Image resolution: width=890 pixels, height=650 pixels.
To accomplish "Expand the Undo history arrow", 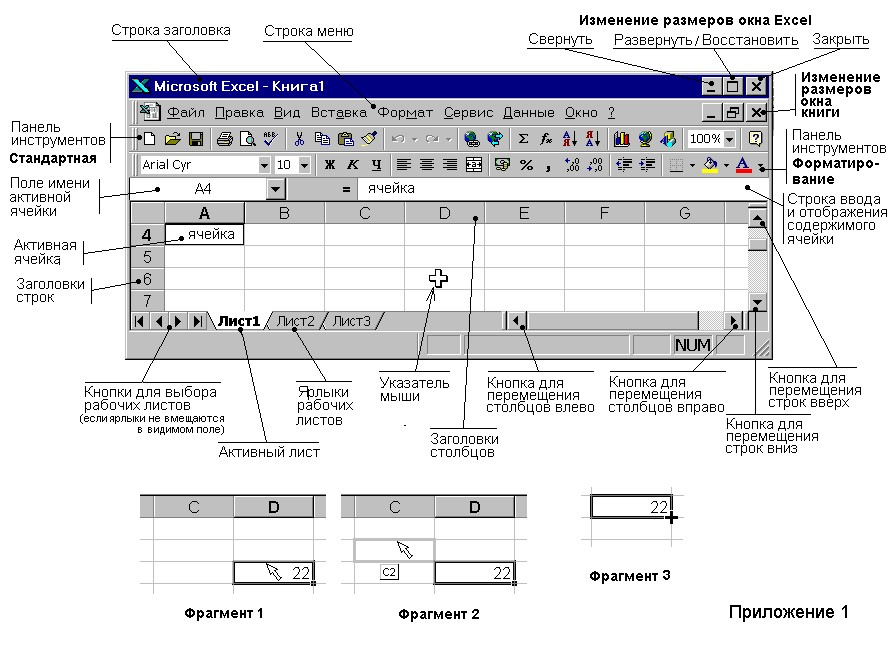I will click(x=415, y=139).
